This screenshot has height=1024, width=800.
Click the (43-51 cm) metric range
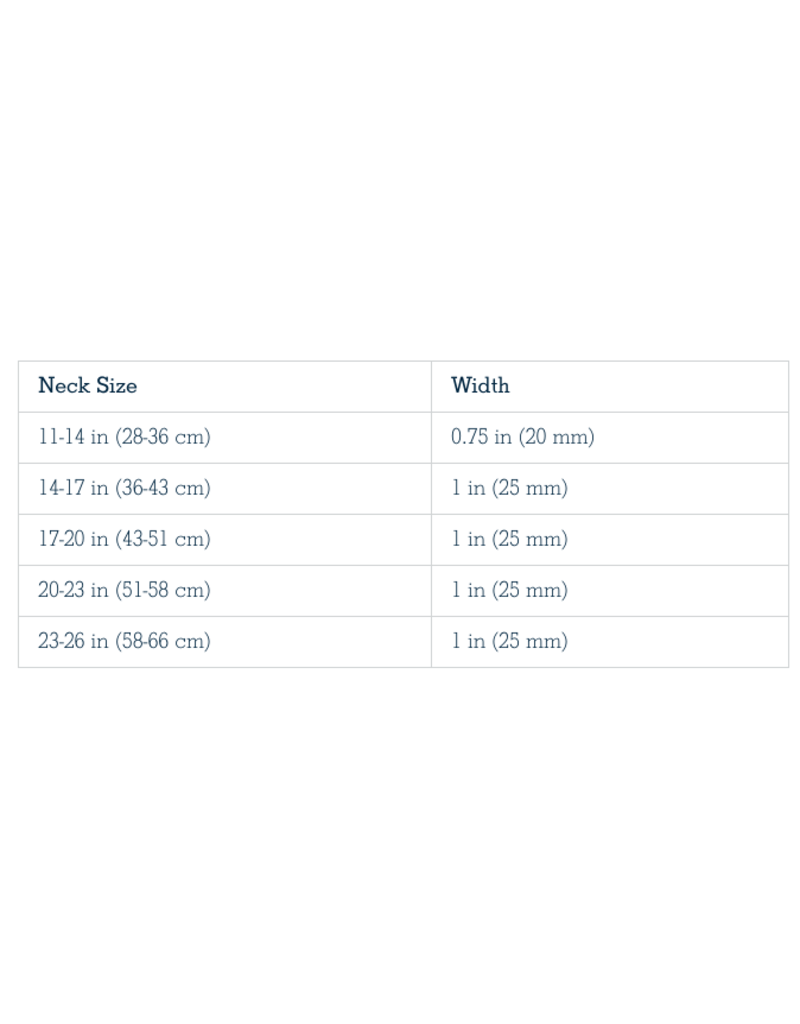point(163,539)
